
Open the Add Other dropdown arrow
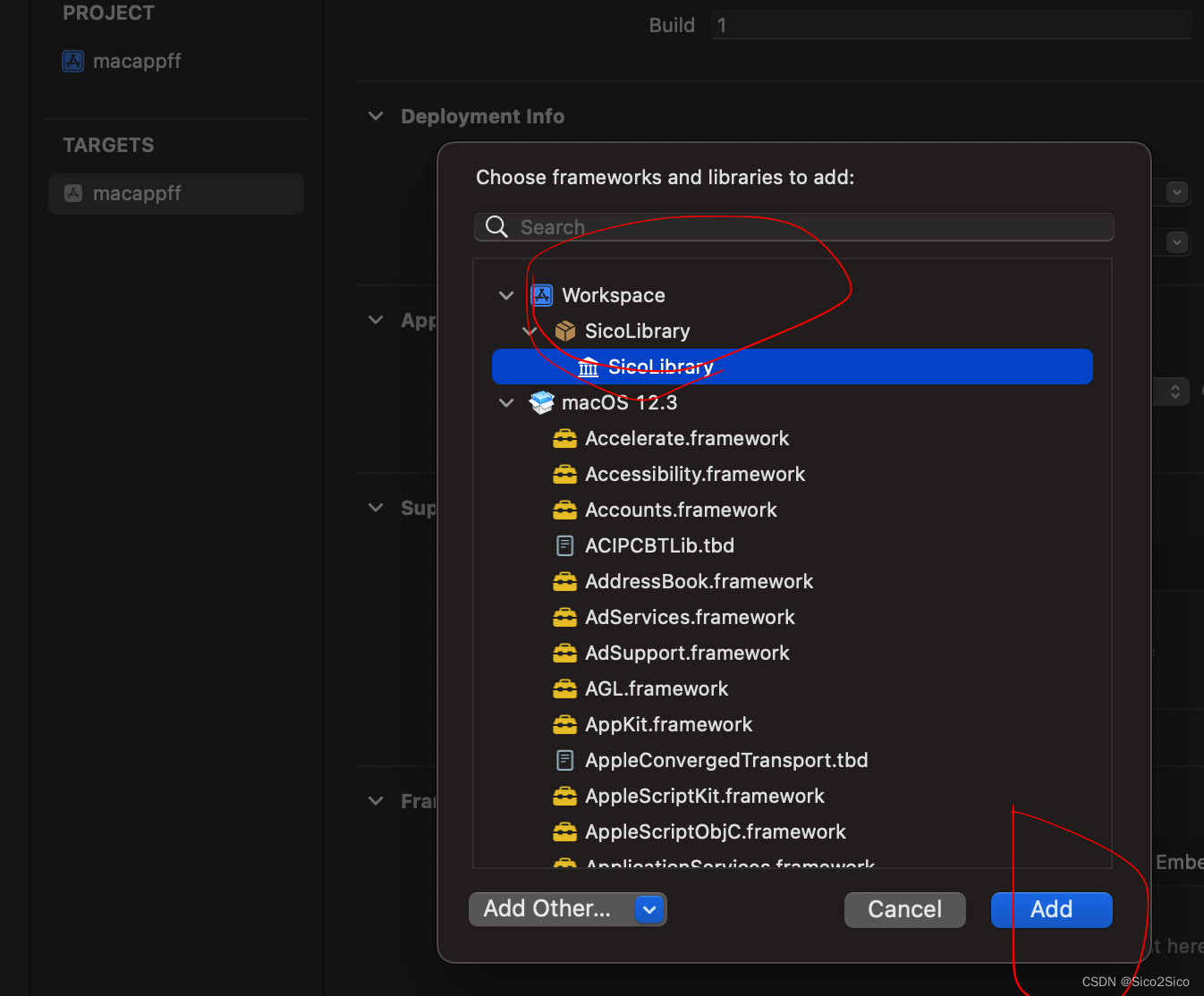coord(650,909)
